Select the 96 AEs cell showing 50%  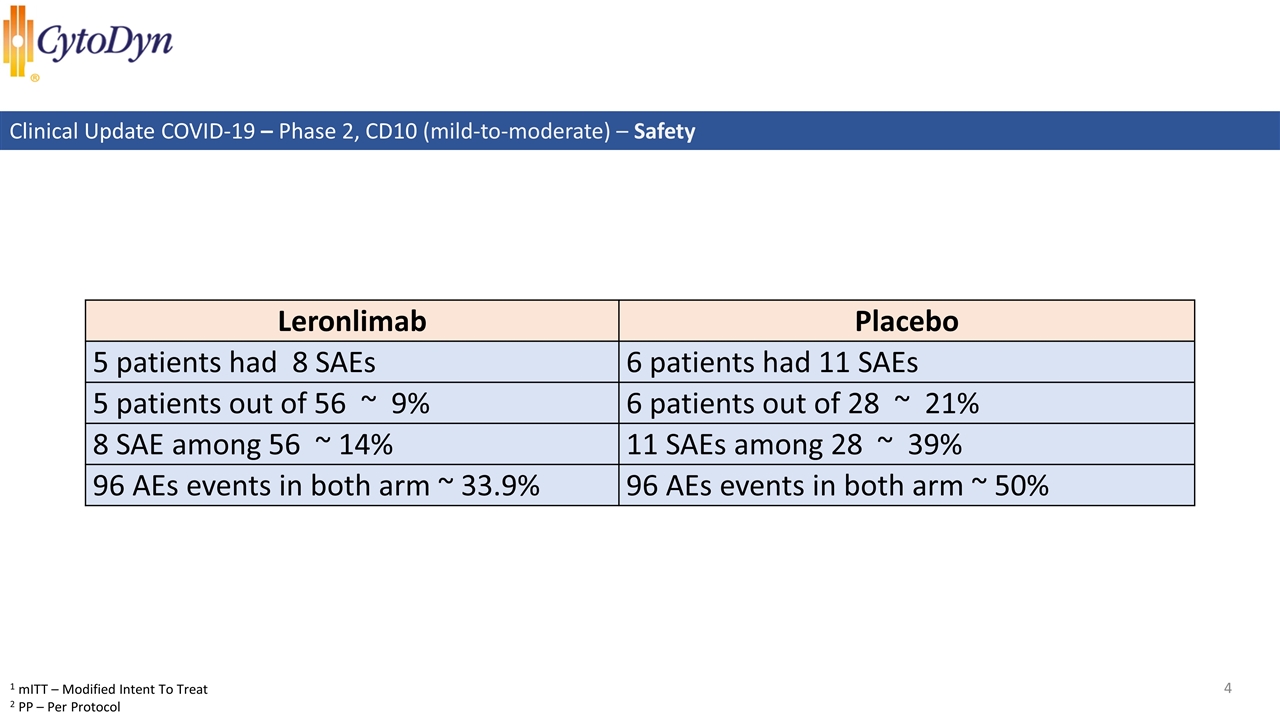pos(837,485)
